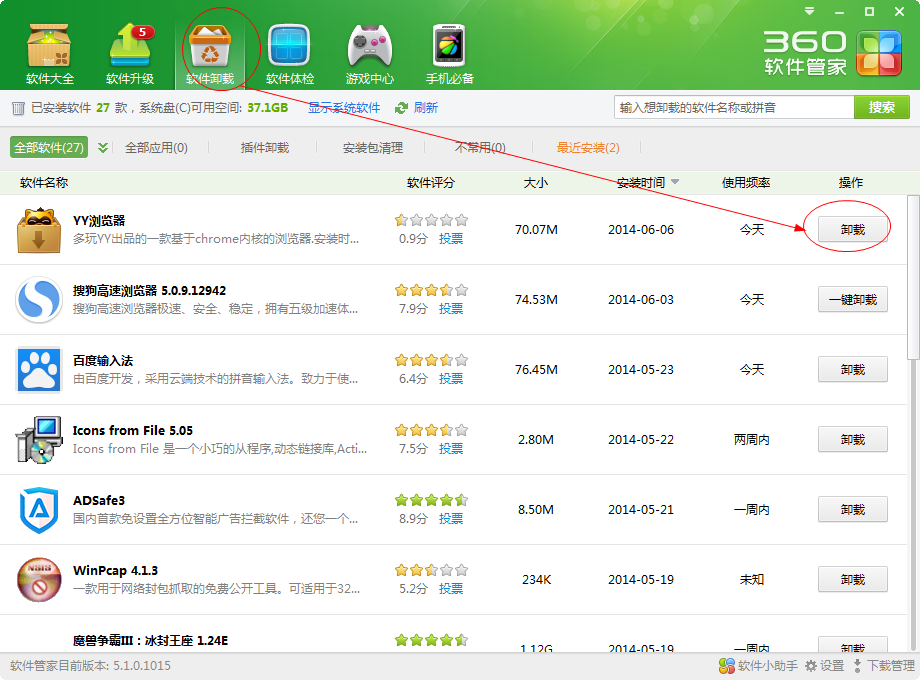The width and height of the screenshot is (920, 680).
Task: Click the green 刷新 refresh icon
Action: tap(401, 108)
